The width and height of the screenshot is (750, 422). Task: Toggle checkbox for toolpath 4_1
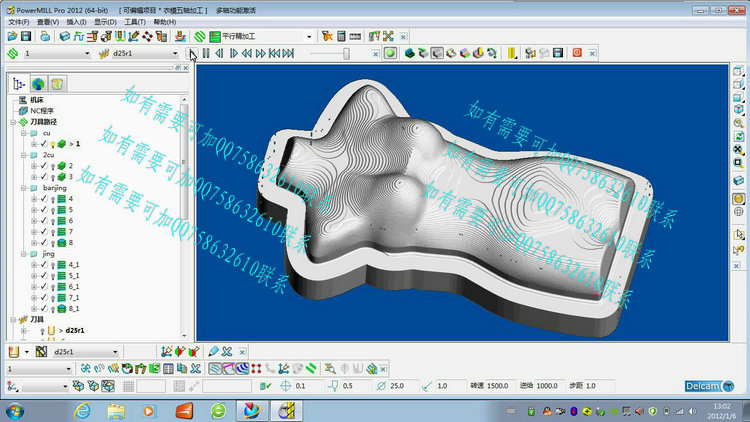click(44, 265)
